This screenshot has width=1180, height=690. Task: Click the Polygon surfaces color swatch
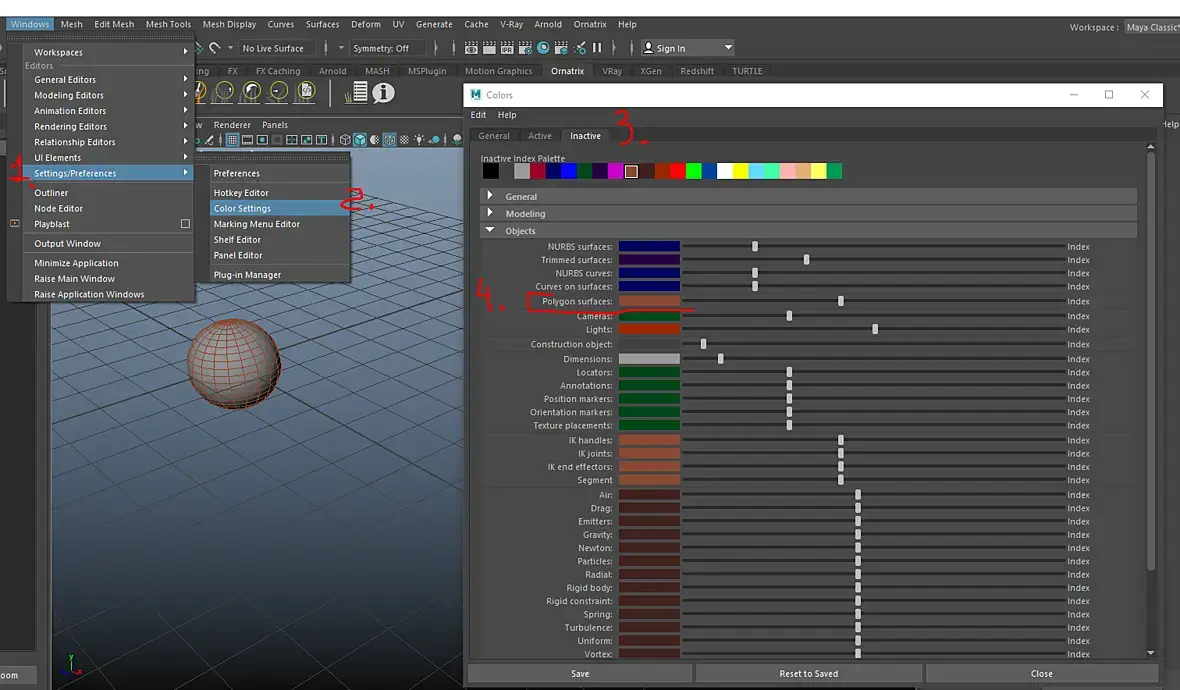tap(649, 301)
